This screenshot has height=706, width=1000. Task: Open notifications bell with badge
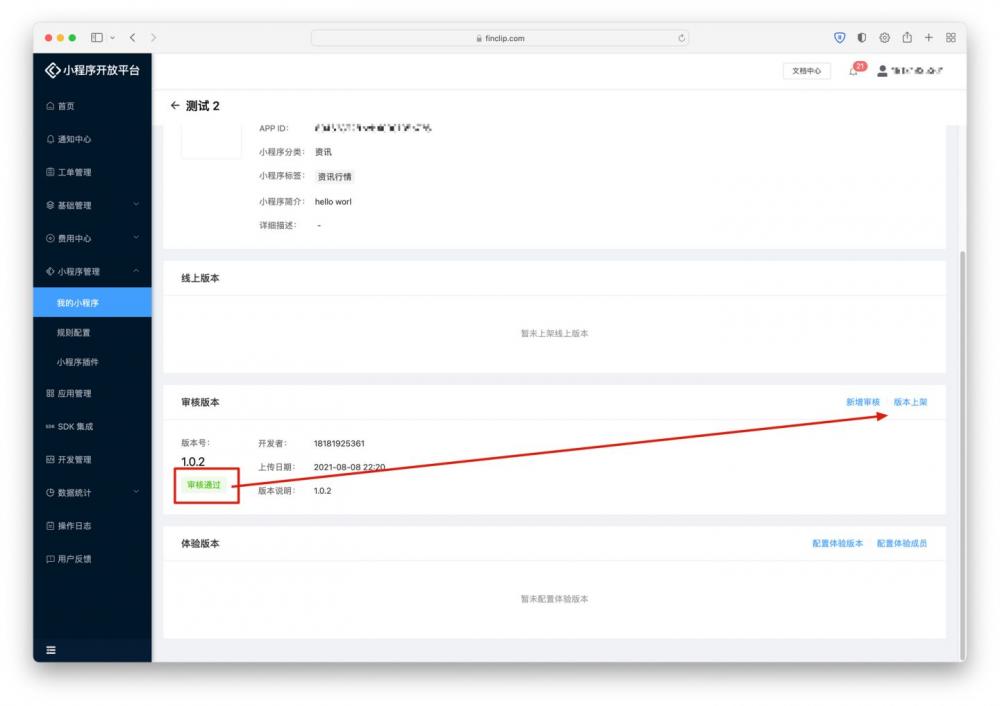tap(856, 70)
